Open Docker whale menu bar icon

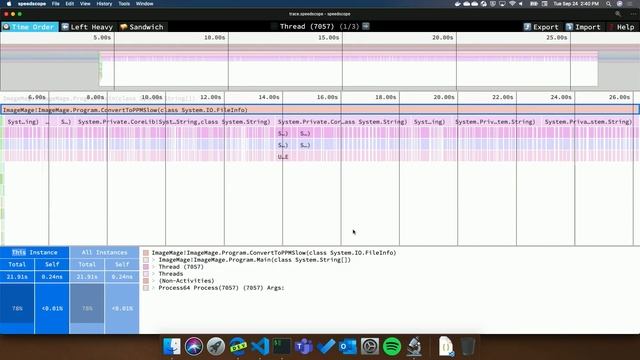[x=458, y=4]
